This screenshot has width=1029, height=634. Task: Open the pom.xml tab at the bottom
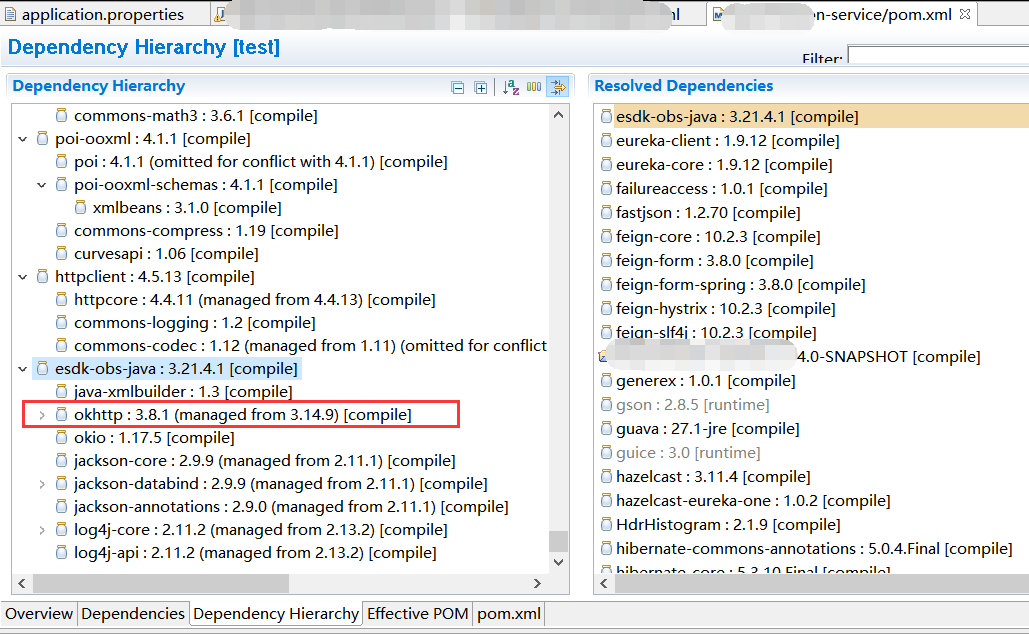pyautogui.click(x=508, y=614)
